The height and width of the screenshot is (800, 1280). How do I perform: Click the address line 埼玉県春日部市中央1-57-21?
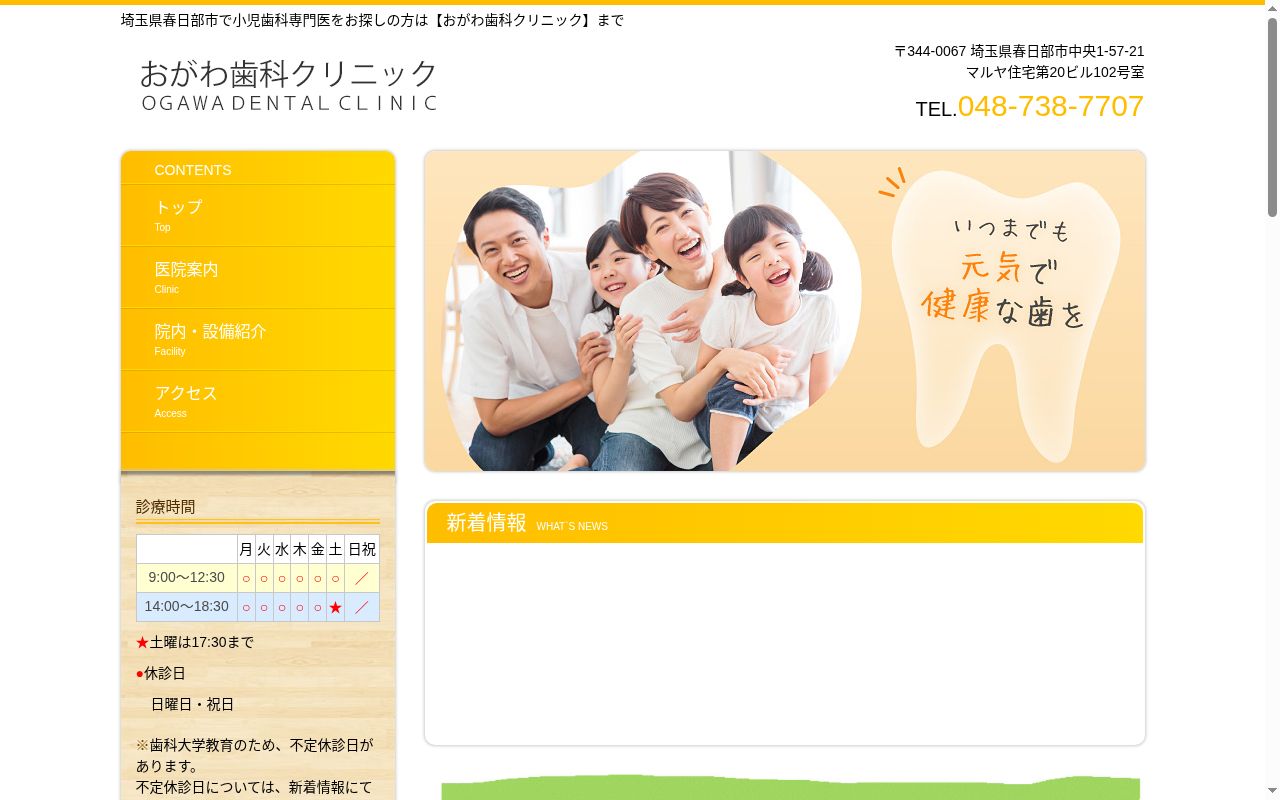(1057, 51)
